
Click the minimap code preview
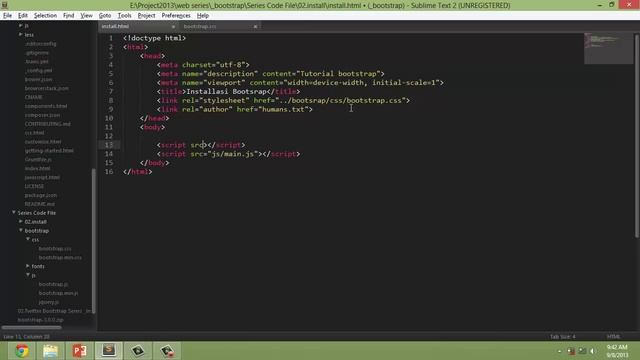(x=608, y=48)
